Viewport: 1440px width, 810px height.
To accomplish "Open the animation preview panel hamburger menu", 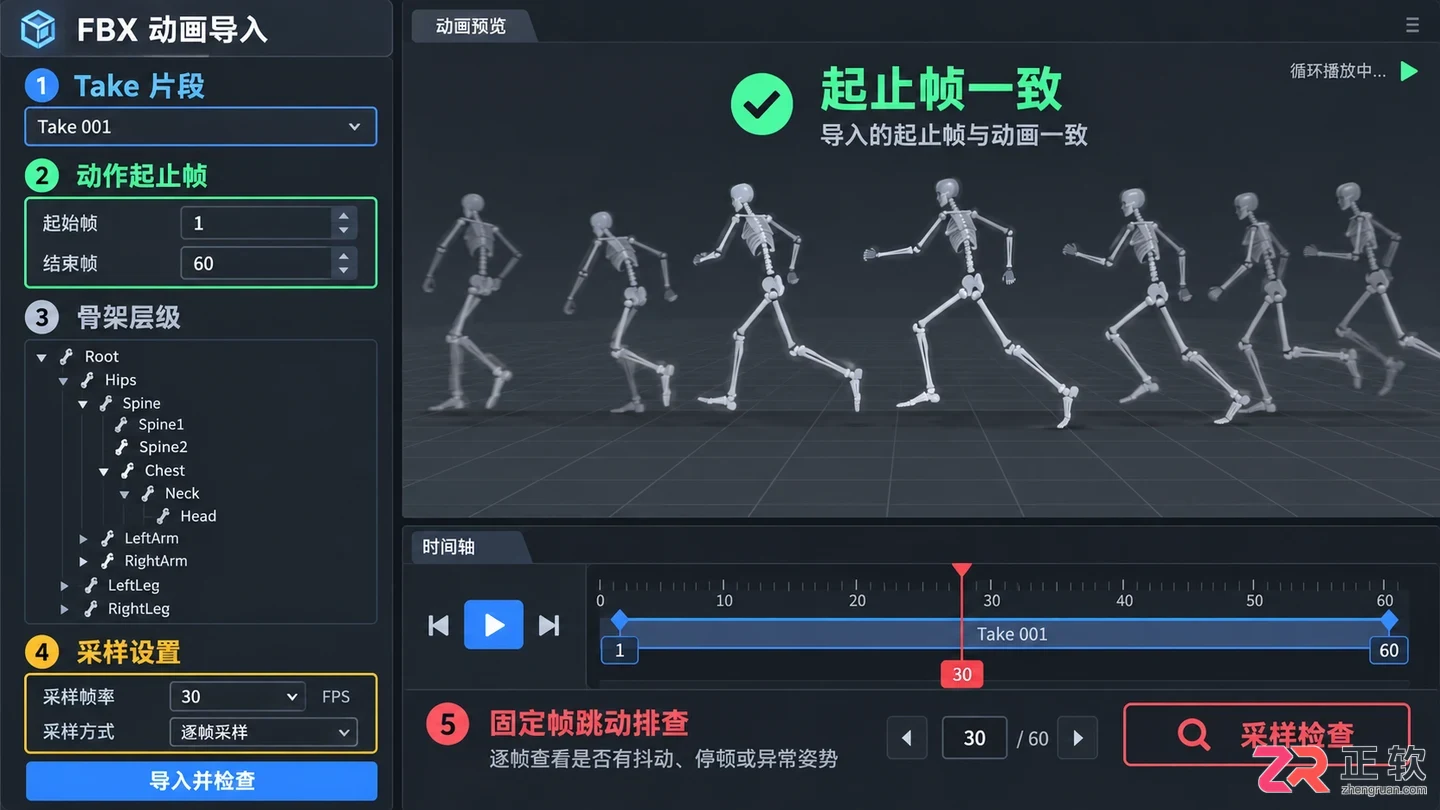I will point(1412,26).
